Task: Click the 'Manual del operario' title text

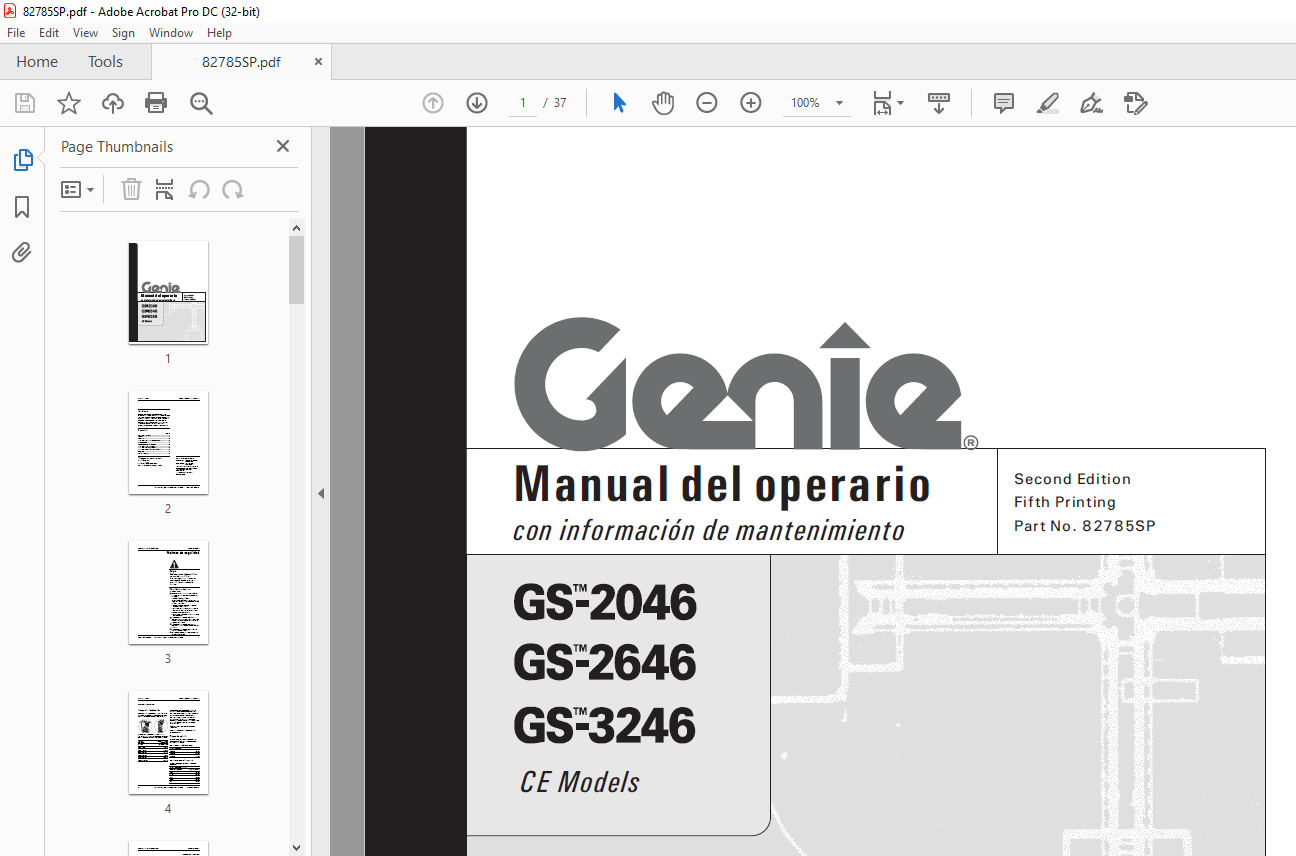Action: (722, 485)
